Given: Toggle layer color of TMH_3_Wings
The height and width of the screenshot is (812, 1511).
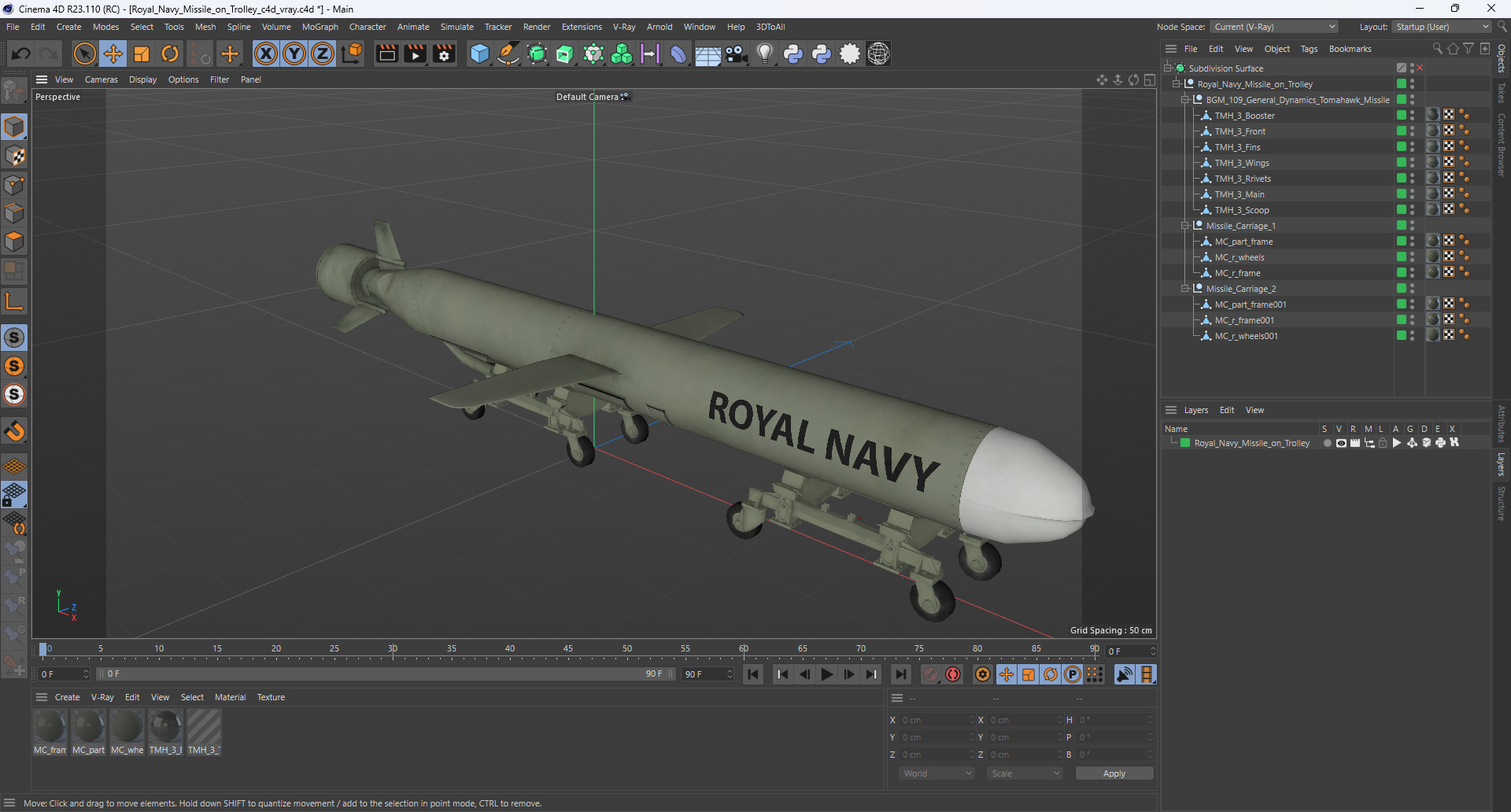Looking at the screenshot, I should pyautogui.click(x=1402, y=162).
